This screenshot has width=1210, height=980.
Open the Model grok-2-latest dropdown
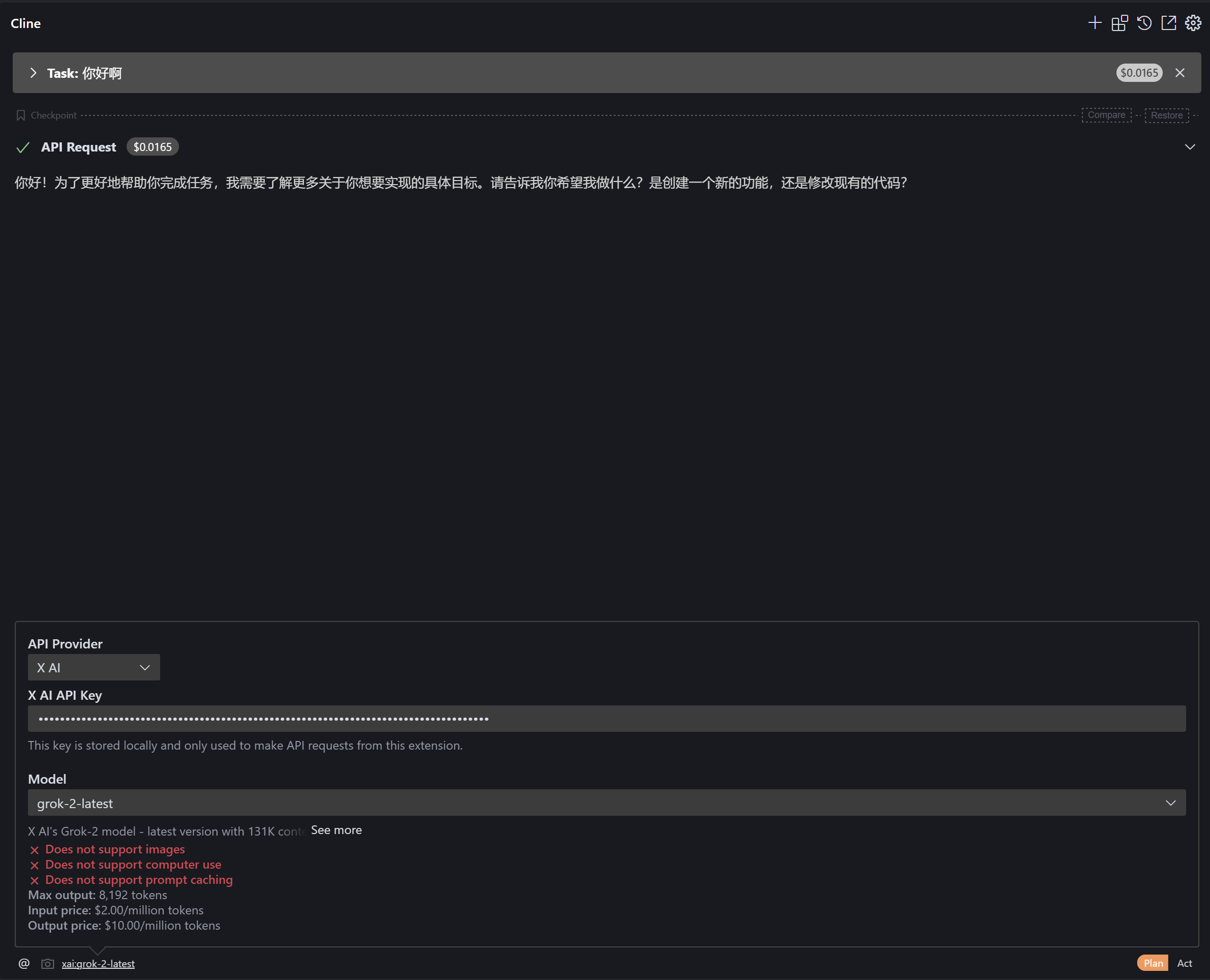pyautogui.click(x=606, y=803)
